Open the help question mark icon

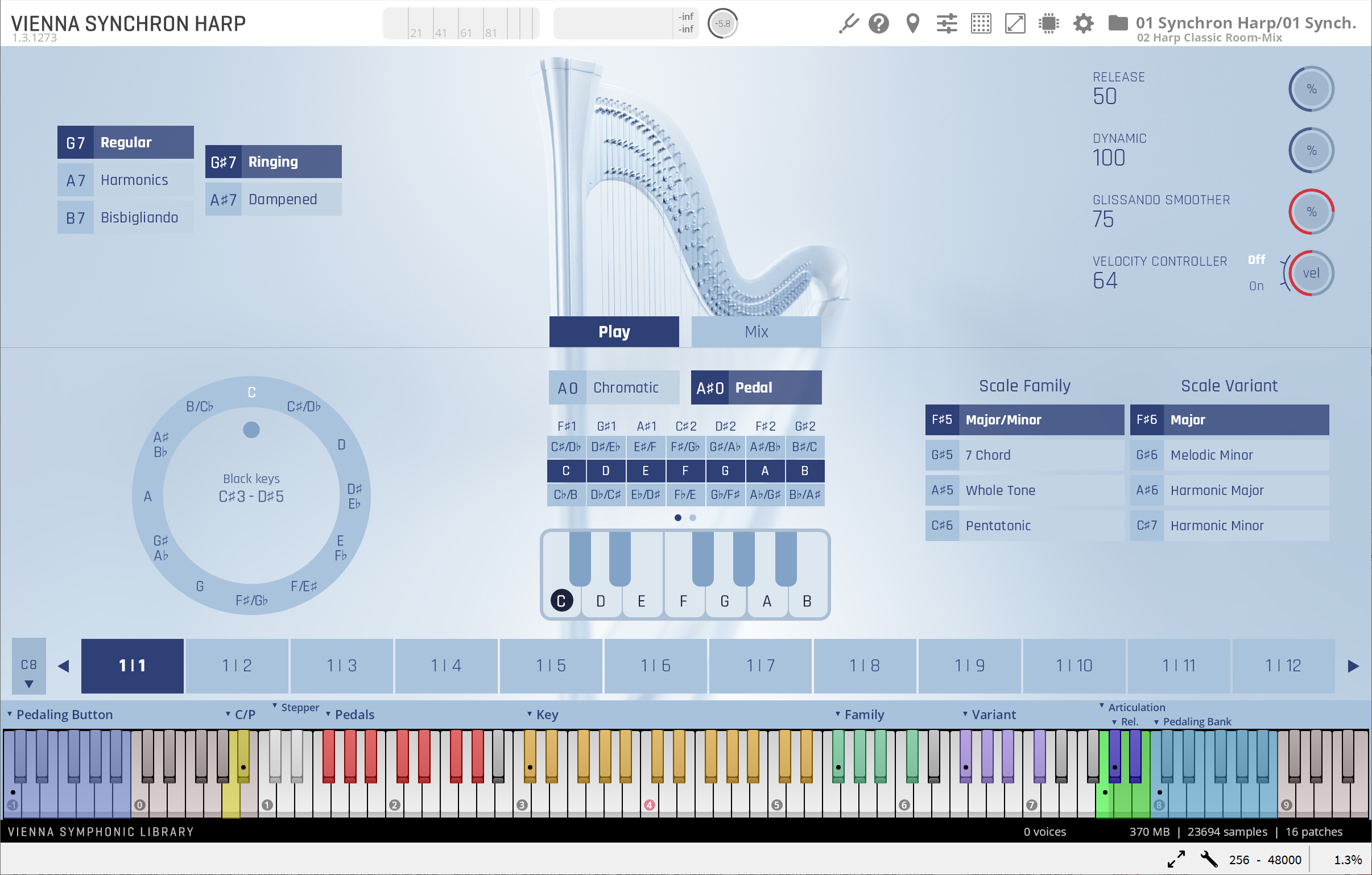tap(879, 24)
